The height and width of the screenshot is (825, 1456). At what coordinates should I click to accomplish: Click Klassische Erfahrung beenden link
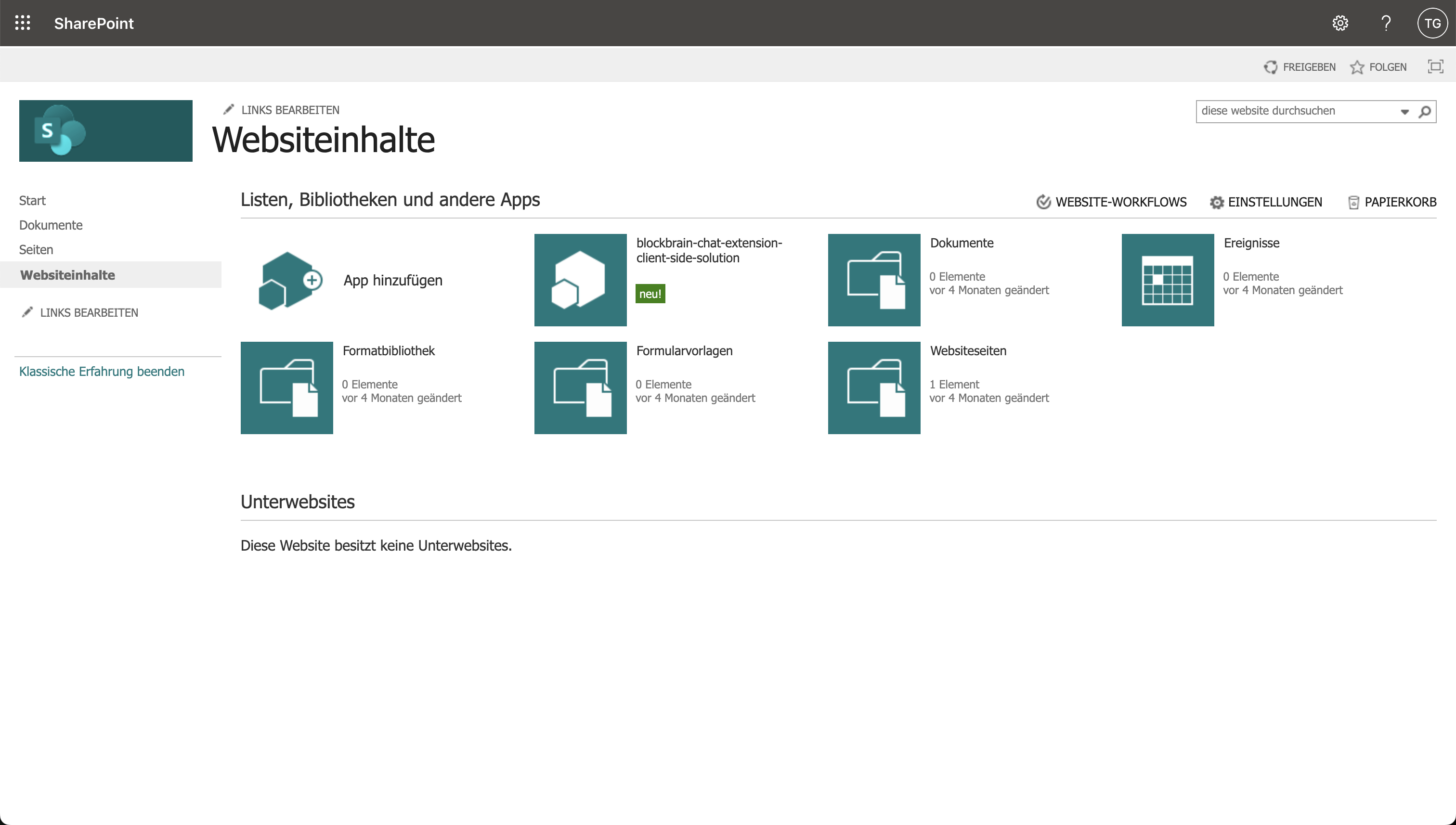tap(102, 372)
